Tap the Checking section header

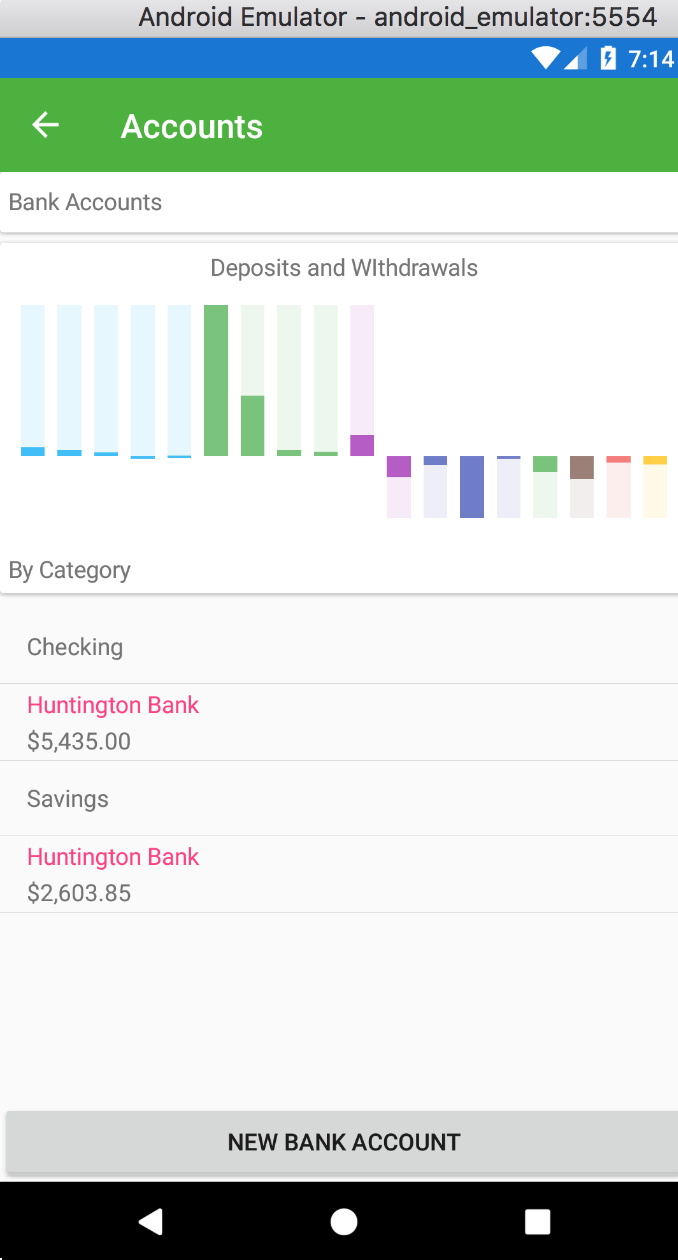pos(75,647)
